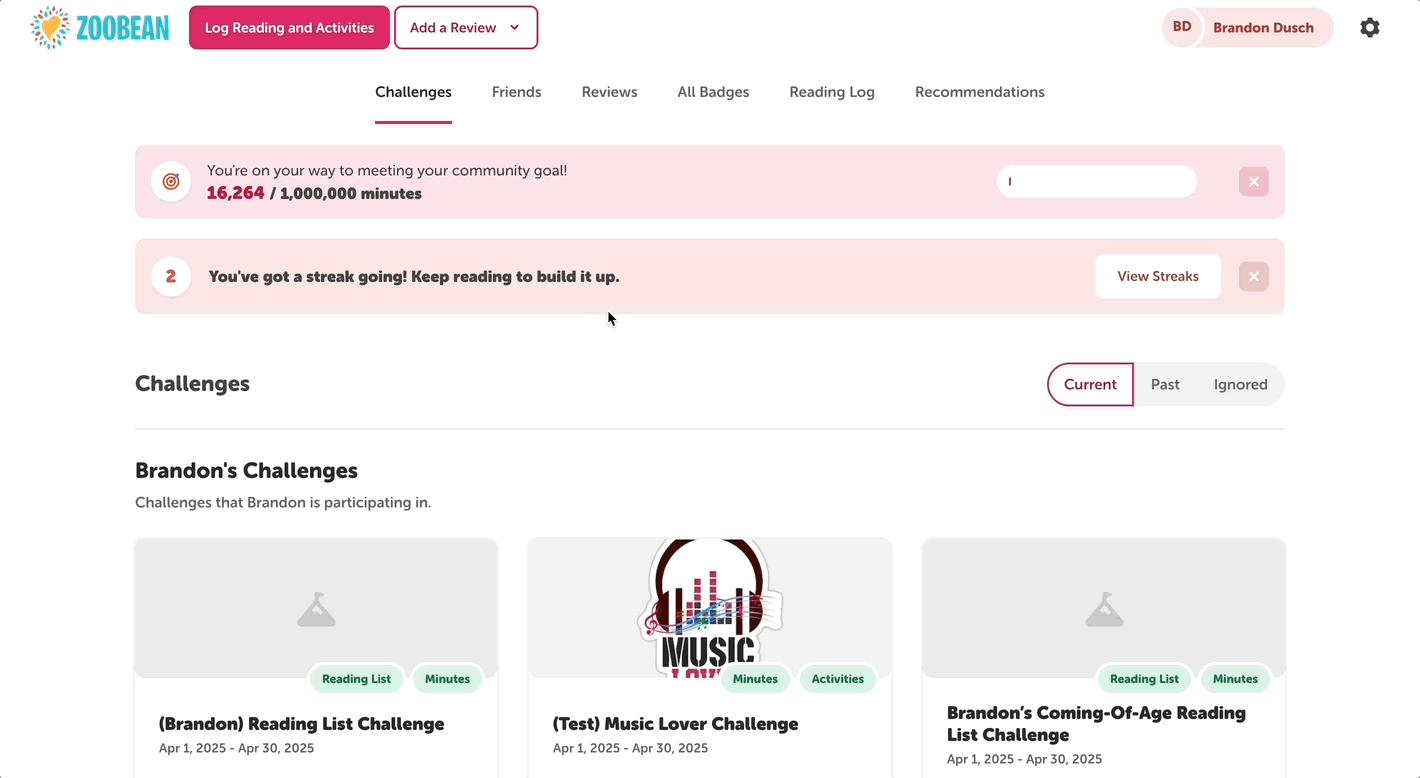The height and width of the screenshot is (778, 1420).
Task: Select the Current challenges filter
Action: (x=1090, y=384)
